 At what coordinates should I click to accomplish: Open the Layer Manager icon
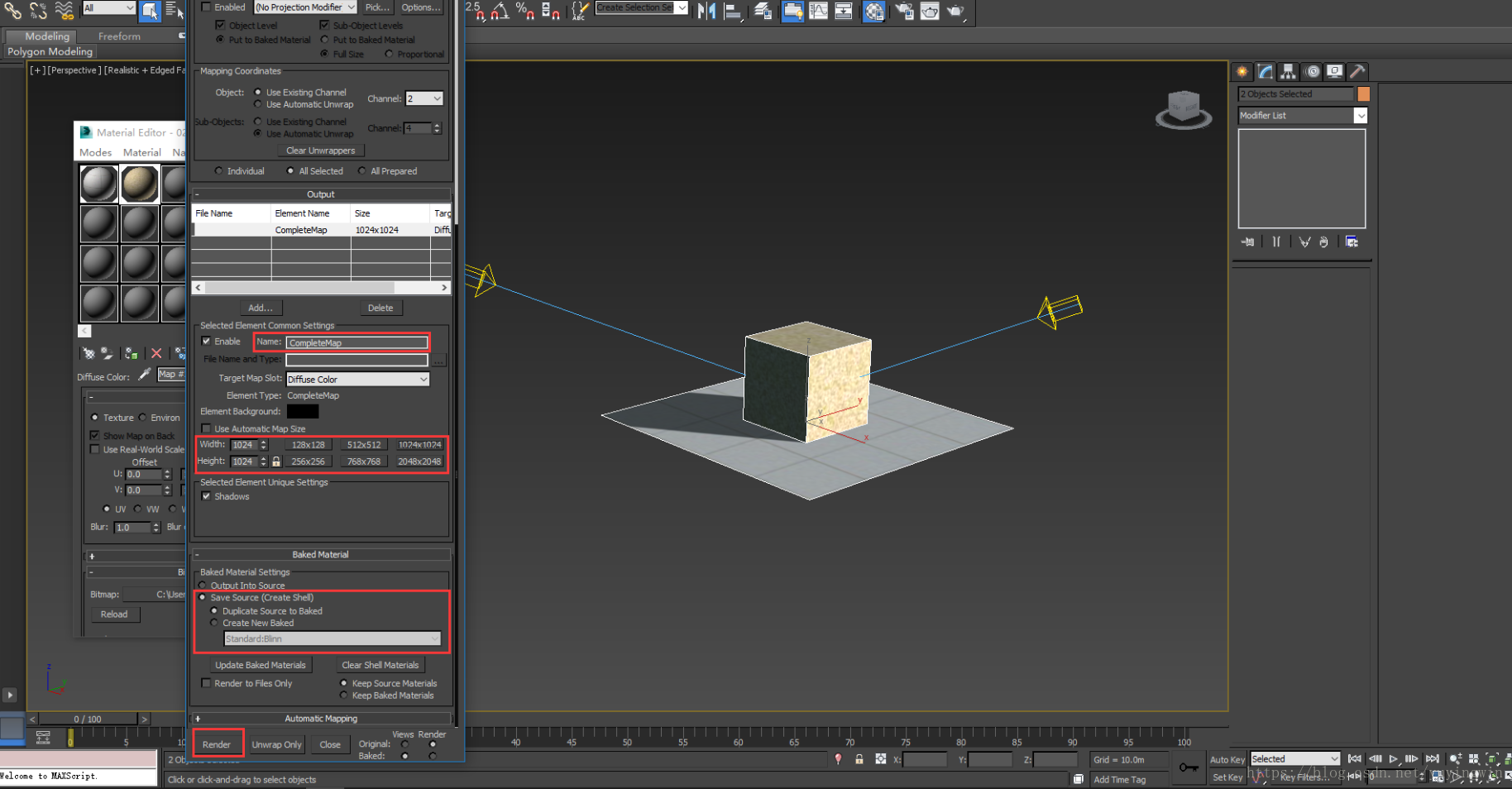(x=763, y=11)
